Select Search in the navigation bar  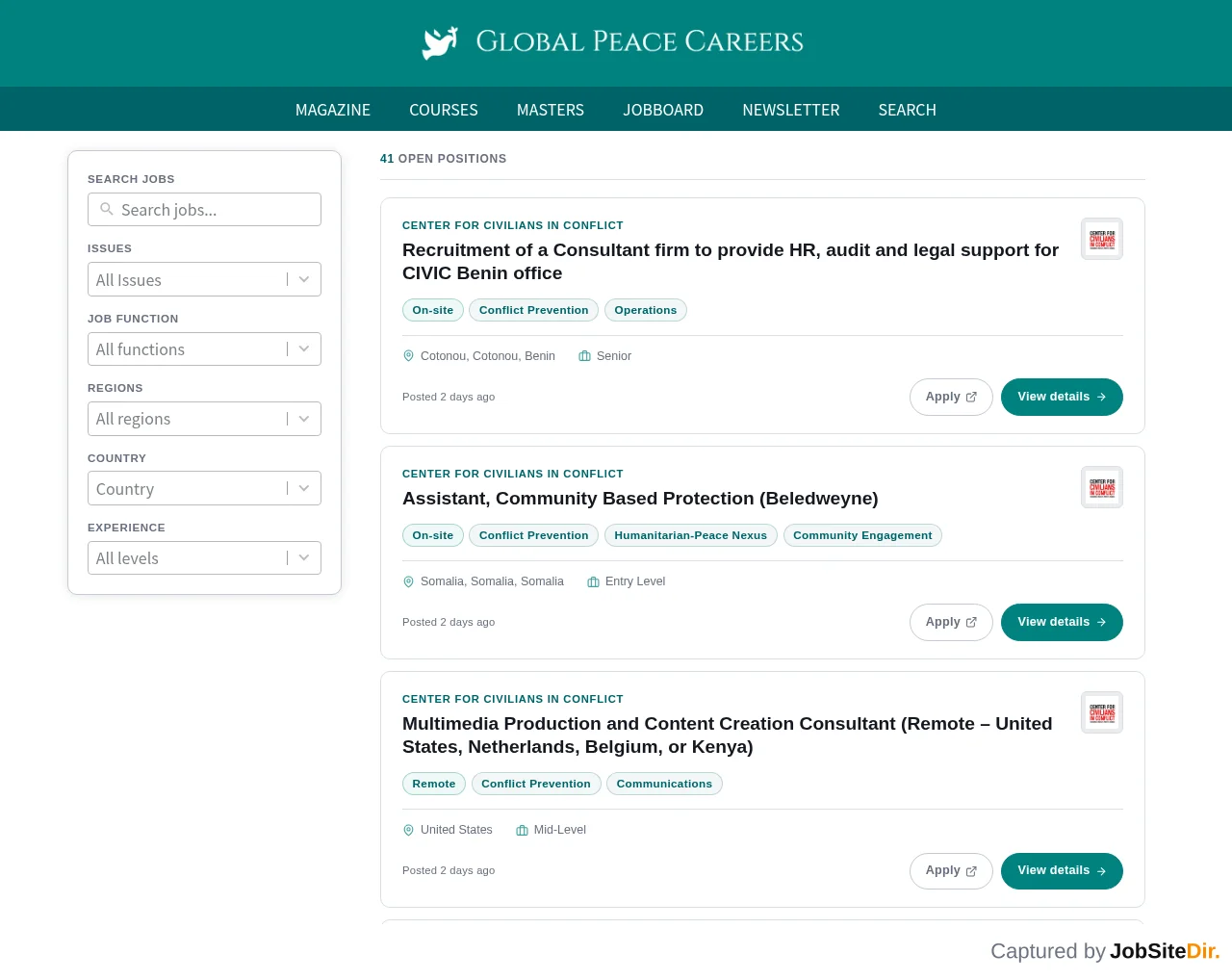click(908, 110)
